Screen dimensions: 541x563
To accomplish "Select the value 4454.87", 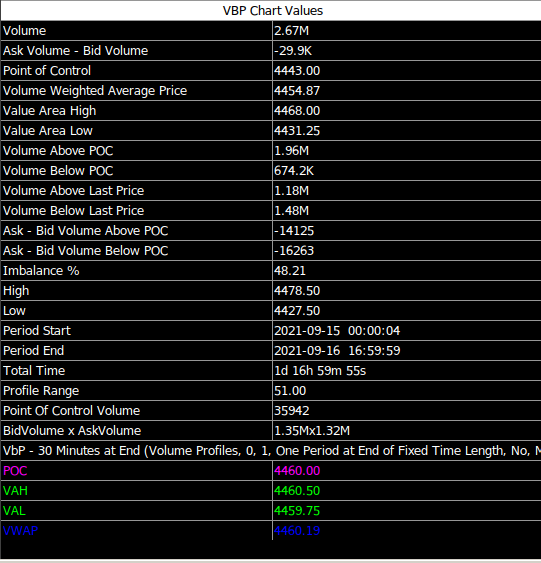I will pyautogui.click(x=297, y=91).
